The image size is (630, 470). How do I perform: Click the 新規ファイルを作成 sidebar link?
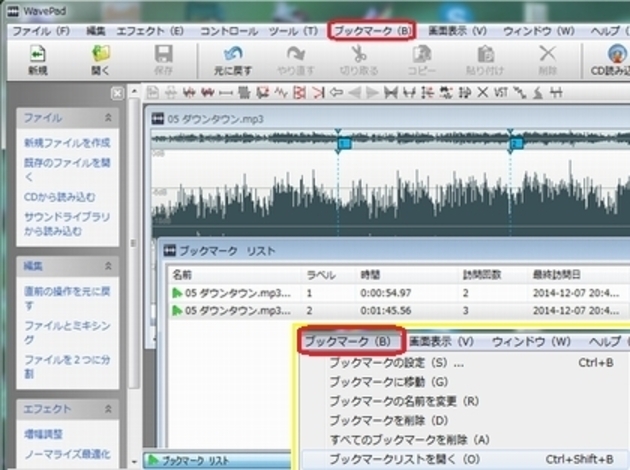point(67,143)
